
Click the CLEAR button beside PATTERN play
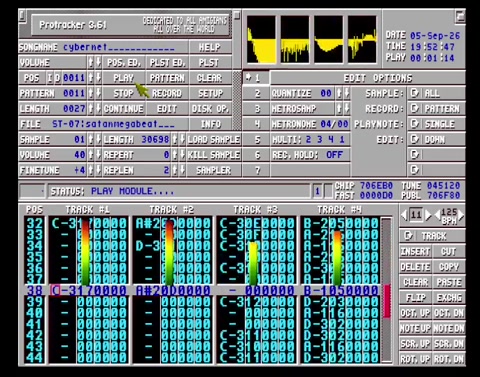coord(210,78)
